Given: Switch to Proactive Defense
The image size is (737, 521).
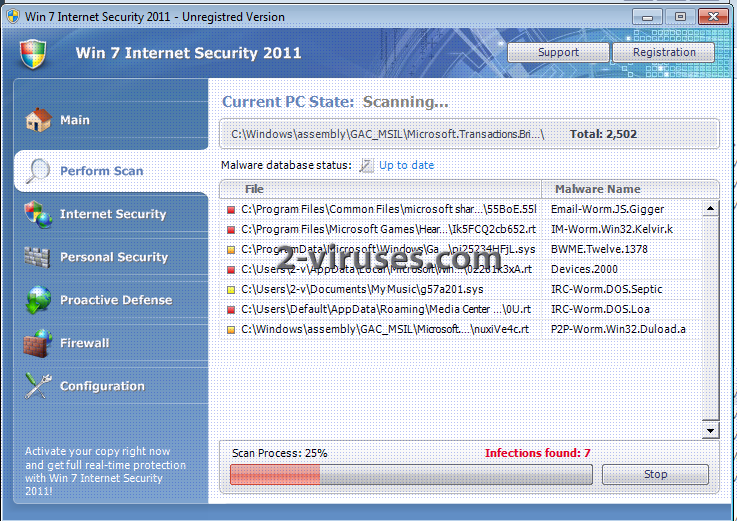Looking at the screenshot, I should [112, 300].
